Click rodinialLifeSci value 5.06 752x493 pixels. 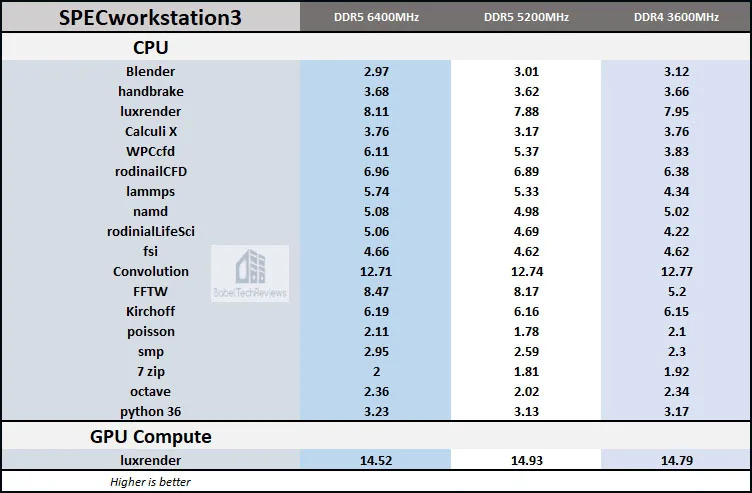point(376,231)
